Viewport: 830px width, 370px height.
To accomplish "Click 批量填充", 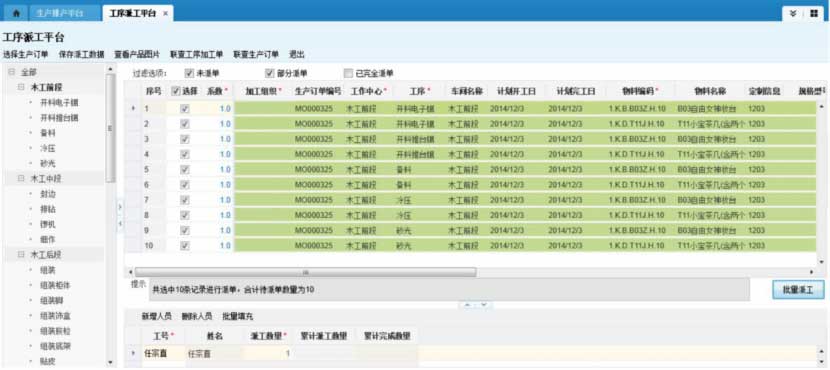I will [x=238, y=317].
